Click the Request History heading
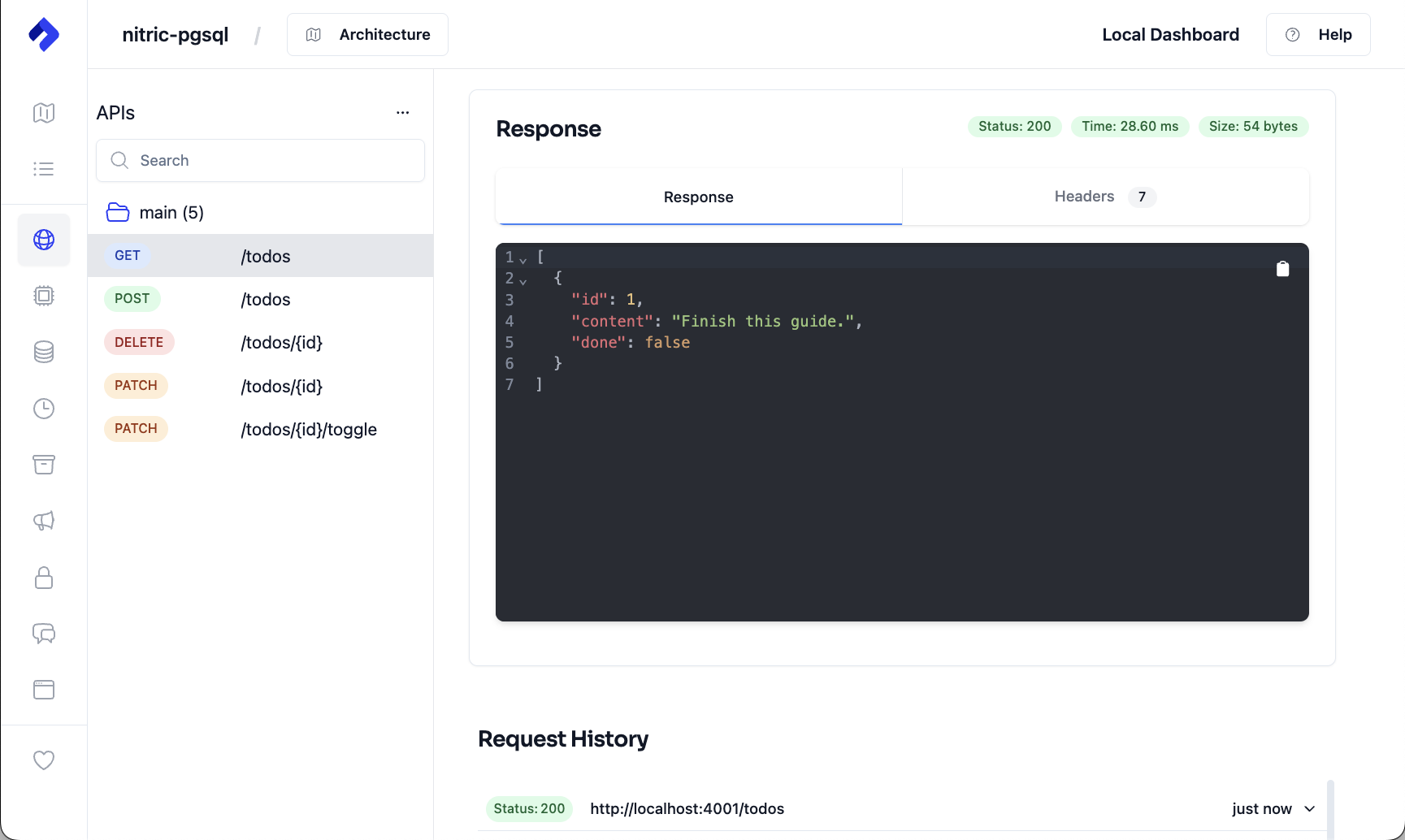Image resolution: width=1405 pixels, height=840 pixels. tap(563, 739)
